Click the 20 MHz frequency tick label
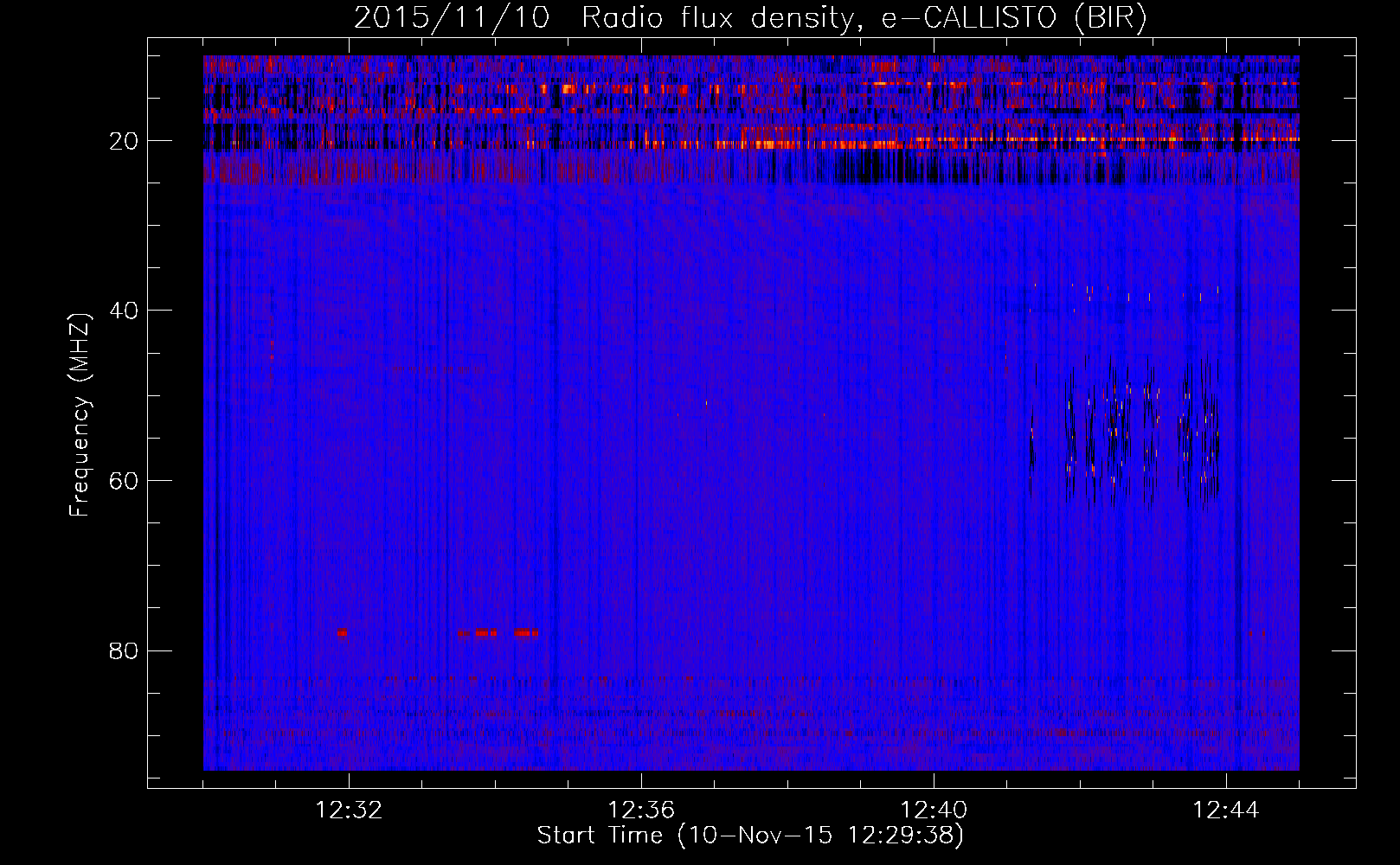 (125, 141)
